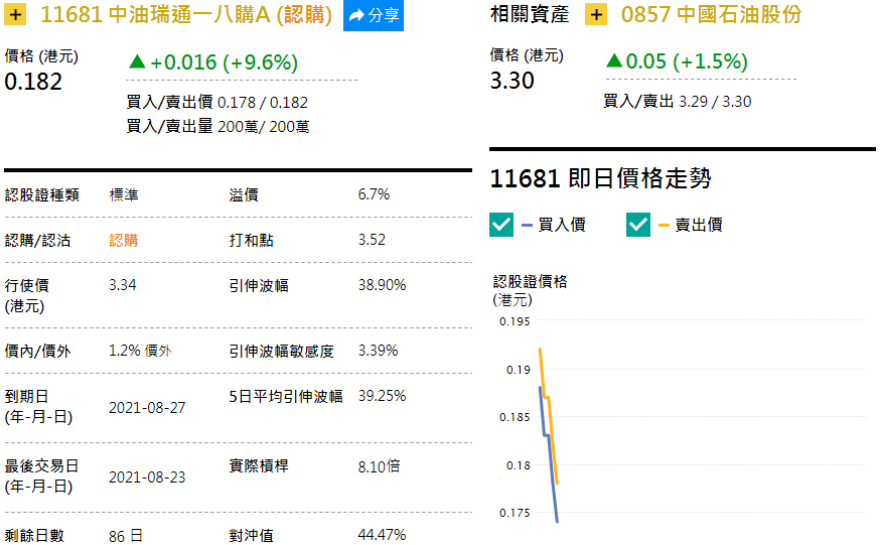Click the 引伸波幅敏感度 value 3.39%
This screenshot has height=545, width=880.
pos(378,351)
